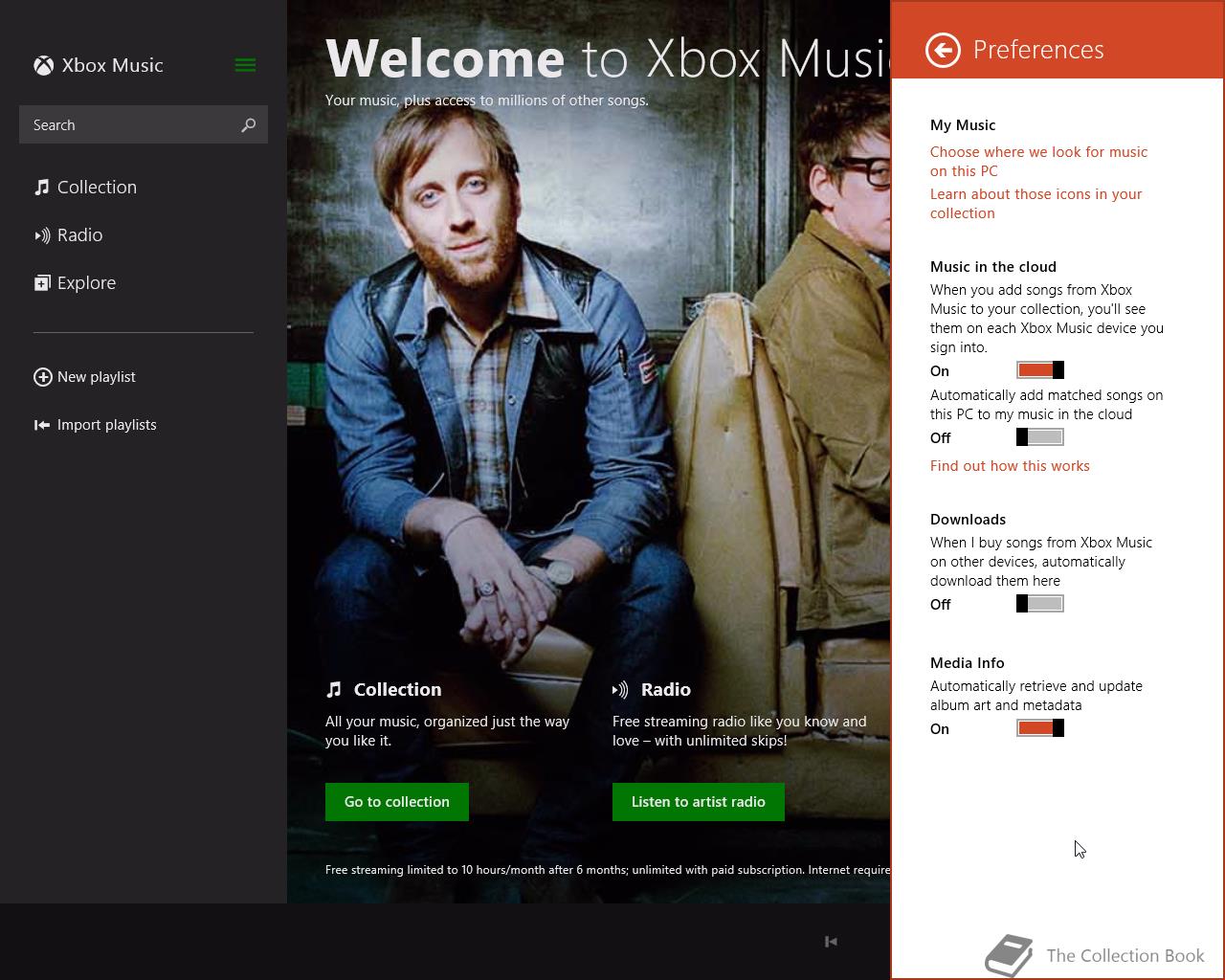Open the green hamburger menu

(245, 65)
